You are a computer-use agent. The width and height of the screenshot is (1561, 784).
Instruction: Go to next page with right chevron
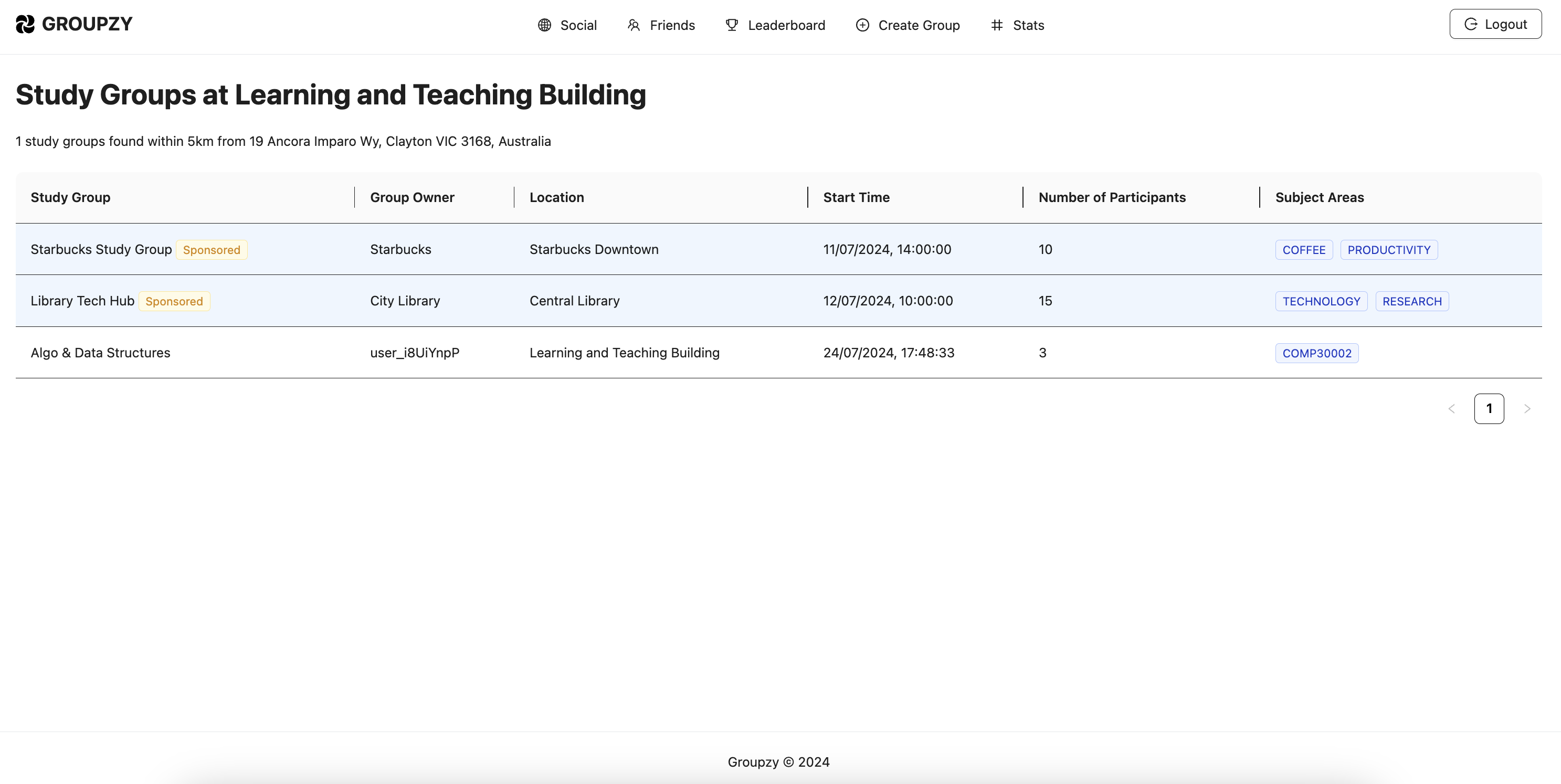pyautogui.click(x=1527, y=409)
